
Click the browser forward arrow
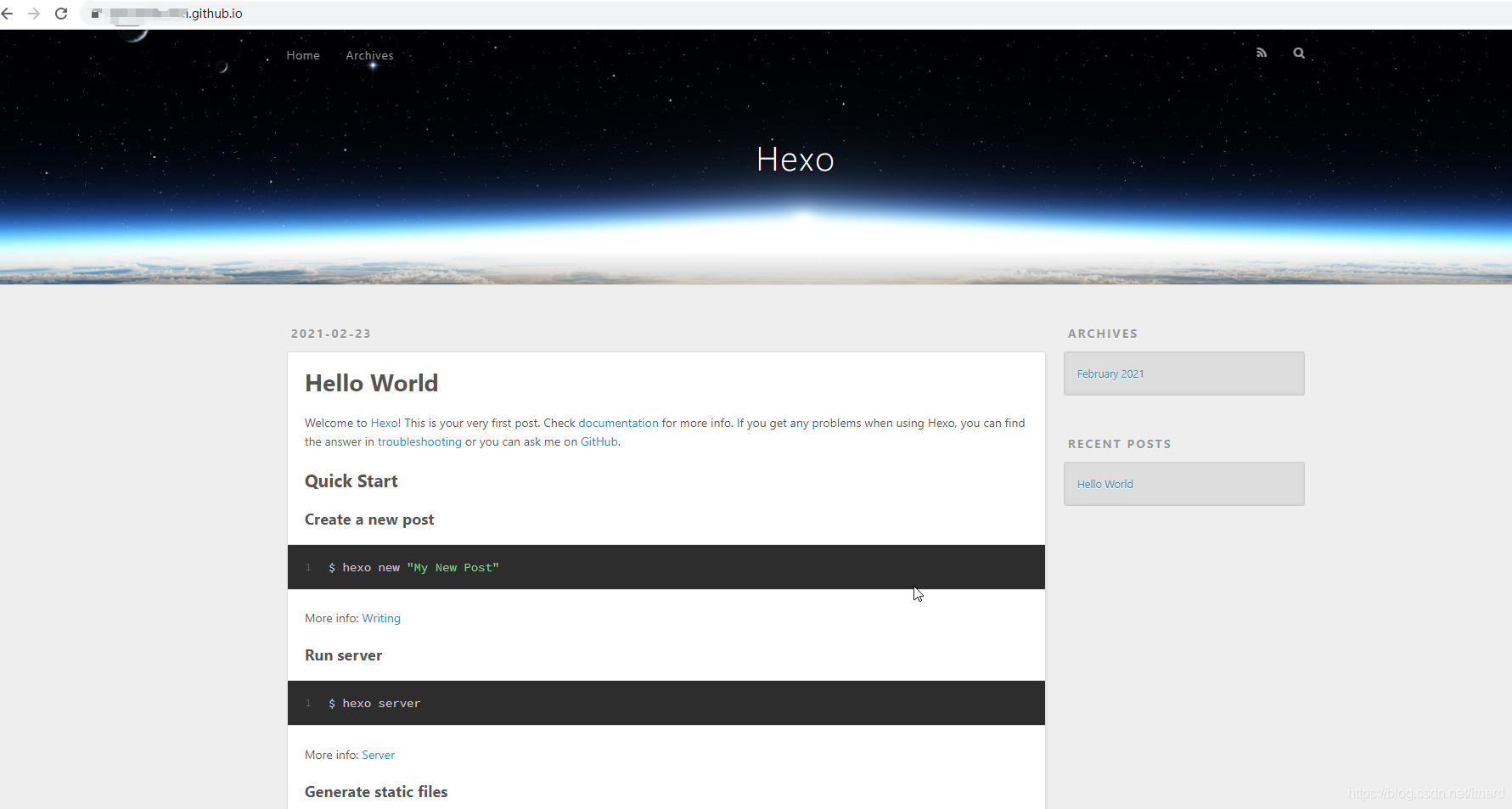coord(34,14)
